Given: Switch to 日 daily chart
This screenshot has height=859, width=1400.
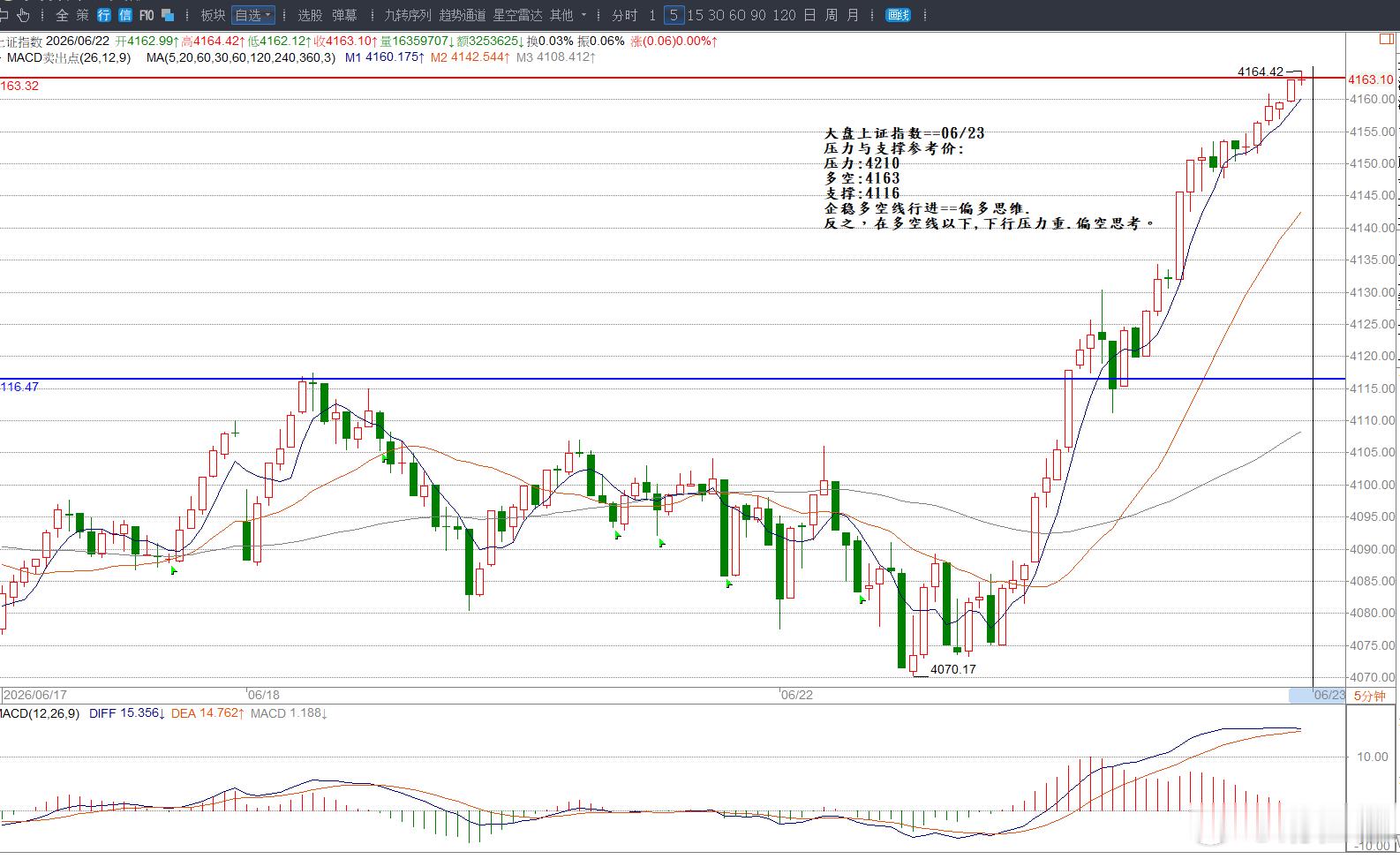Looking at the screenshot, I should [x=809, y=15].
